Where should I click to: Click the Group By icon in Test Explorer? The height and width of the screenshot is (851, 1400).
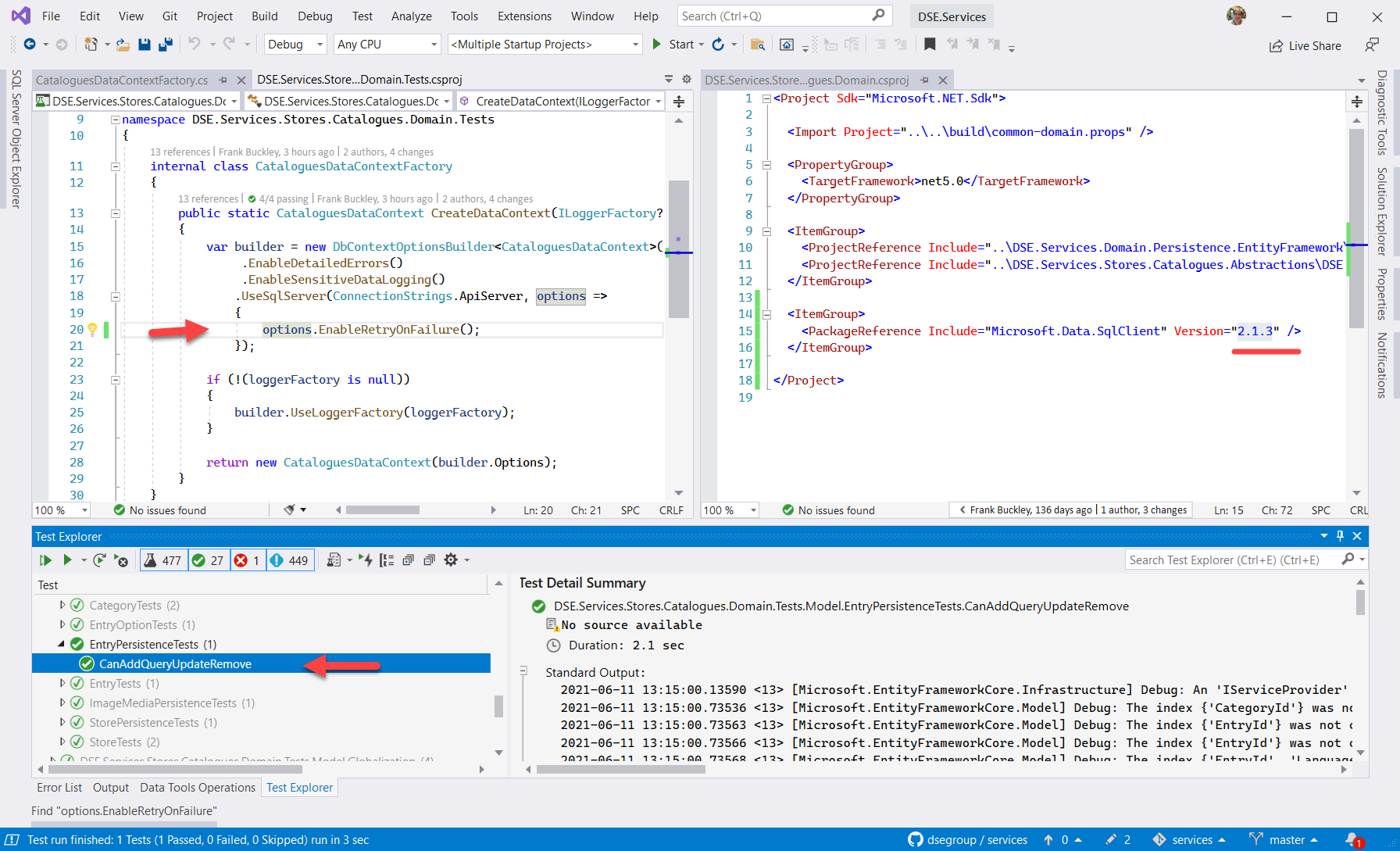[x=387, y=560]
